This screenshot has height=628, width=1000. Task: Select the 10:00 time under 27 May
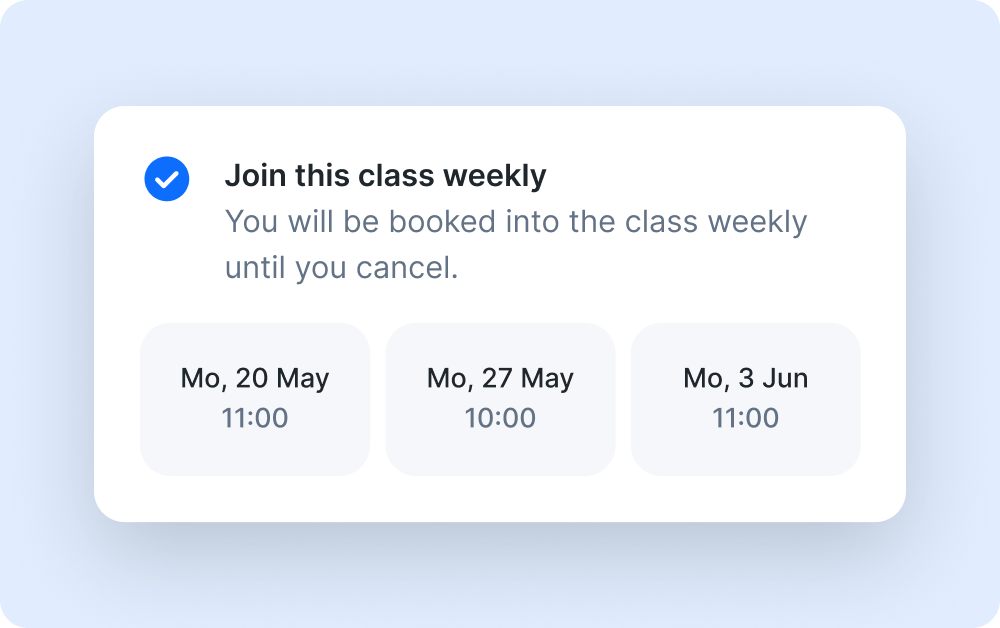499,419
